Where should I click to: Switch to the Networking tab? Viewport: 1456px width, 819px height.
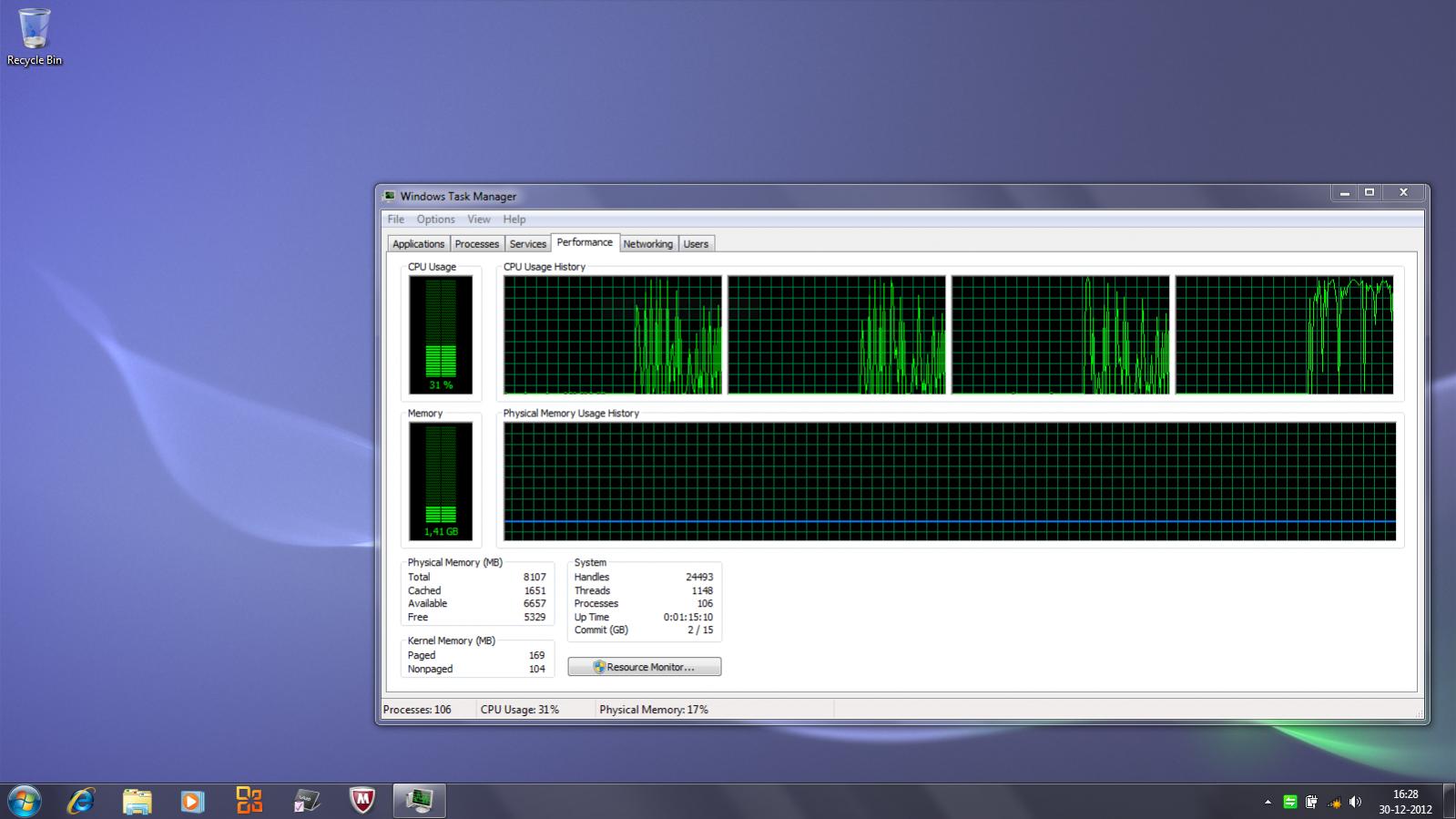point(647,244)
